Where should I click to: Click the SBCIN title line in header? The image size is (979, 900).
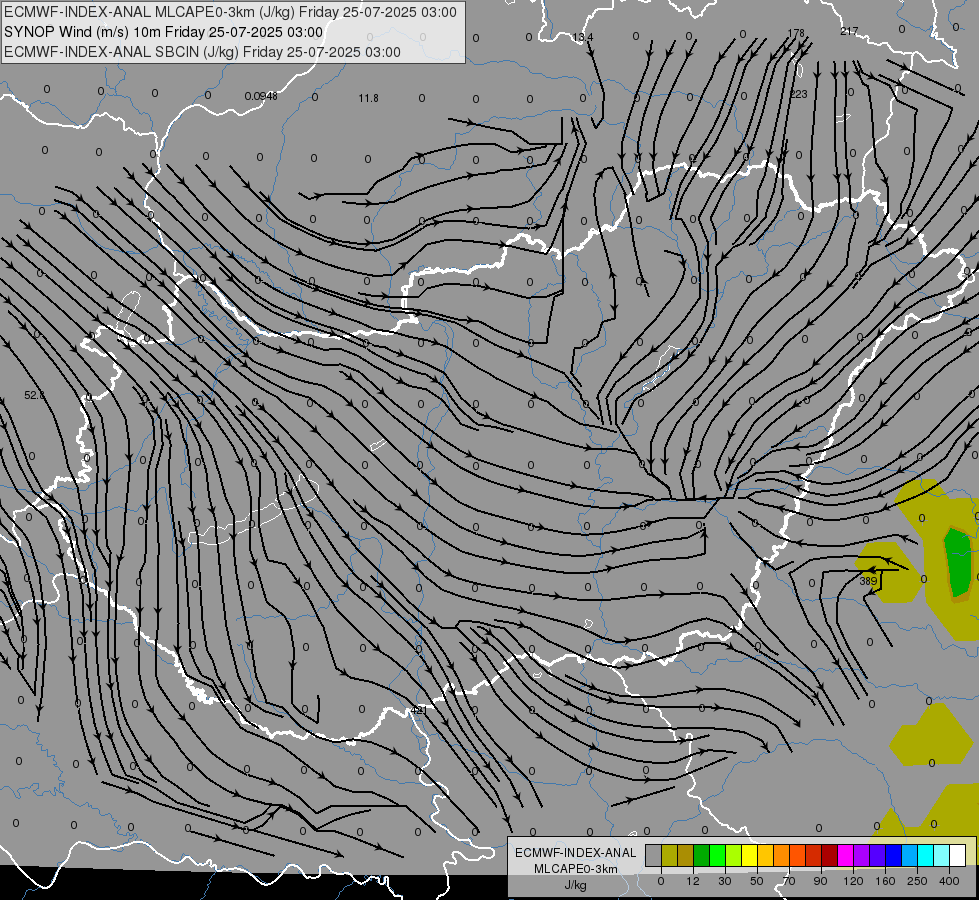point(202,52)
